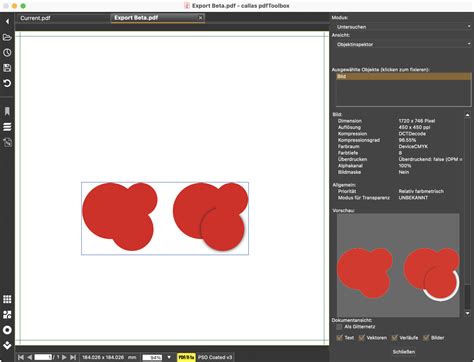Viewport: 474px width, 362px height.
Task: Jump to the last page
Action: pyautogui.click(x=73, y=357)
